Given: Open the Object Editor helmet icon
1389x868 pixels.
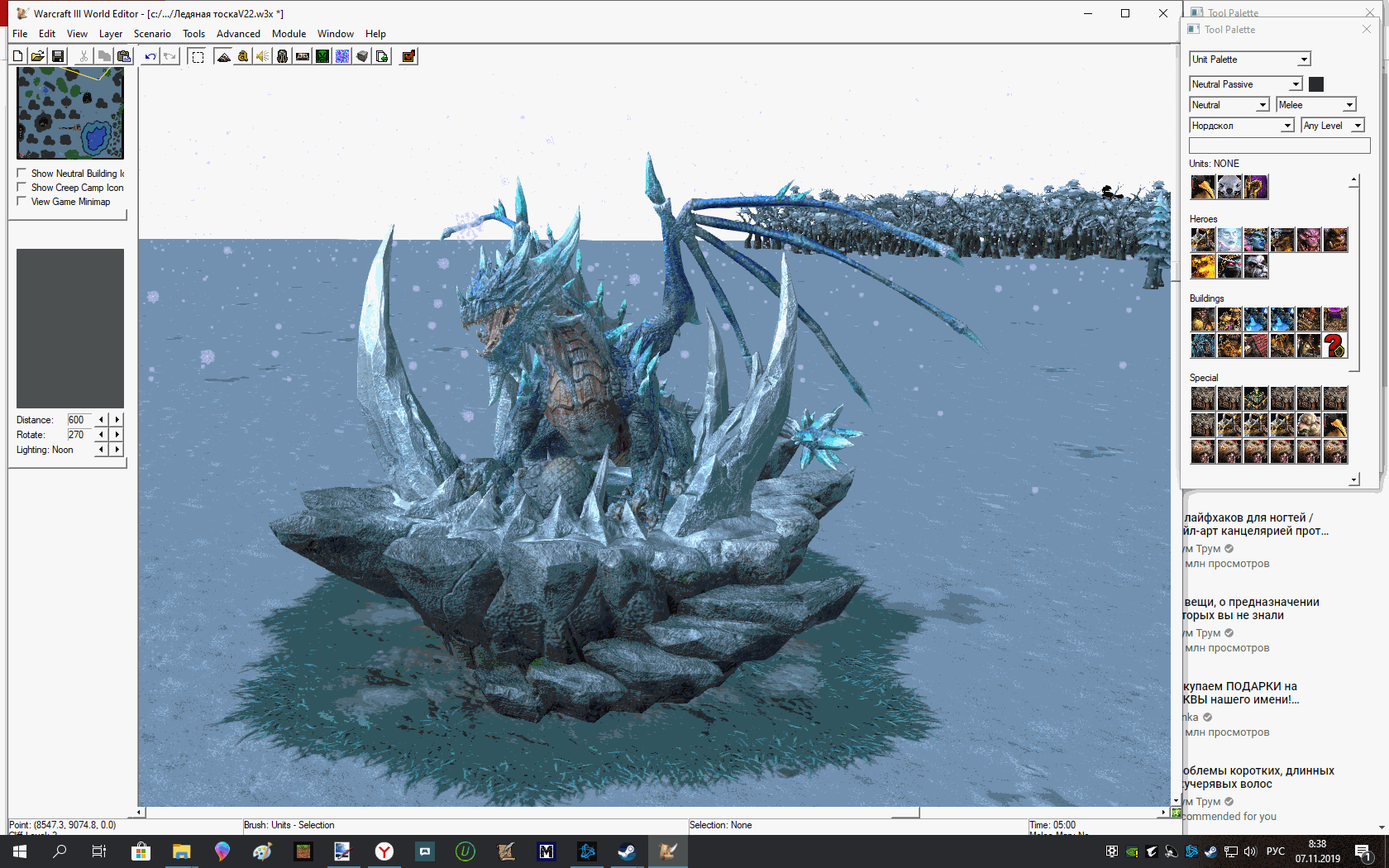Looking at the screenshot, I should (x=283, y=56).
